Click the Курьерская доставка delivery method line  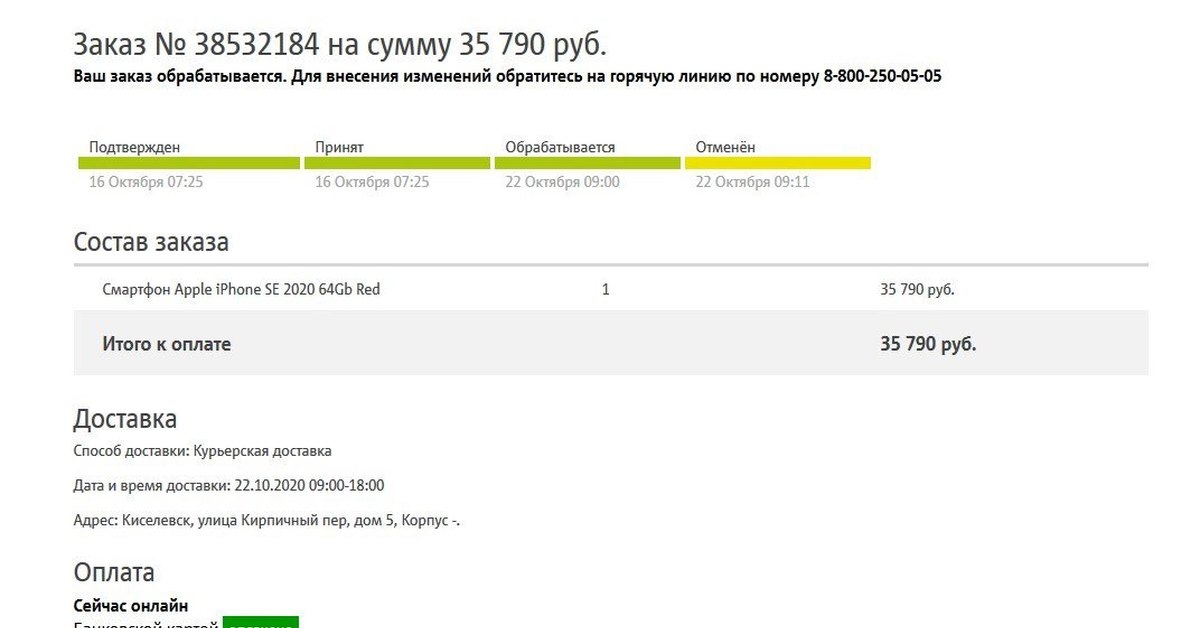tap(202, 451)
